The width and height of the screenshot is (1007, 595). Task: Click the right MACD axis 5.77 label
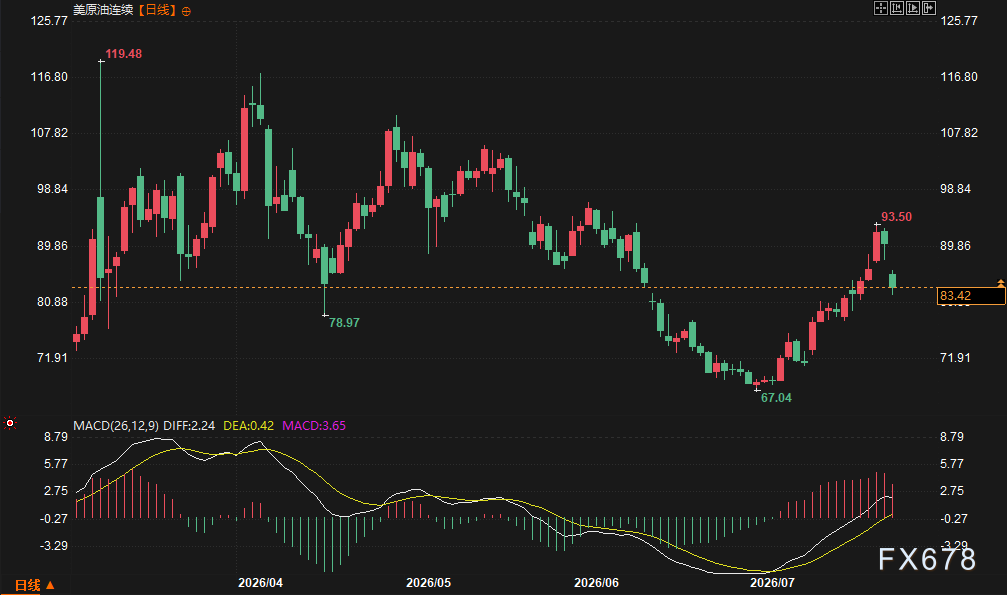point(952,464)
